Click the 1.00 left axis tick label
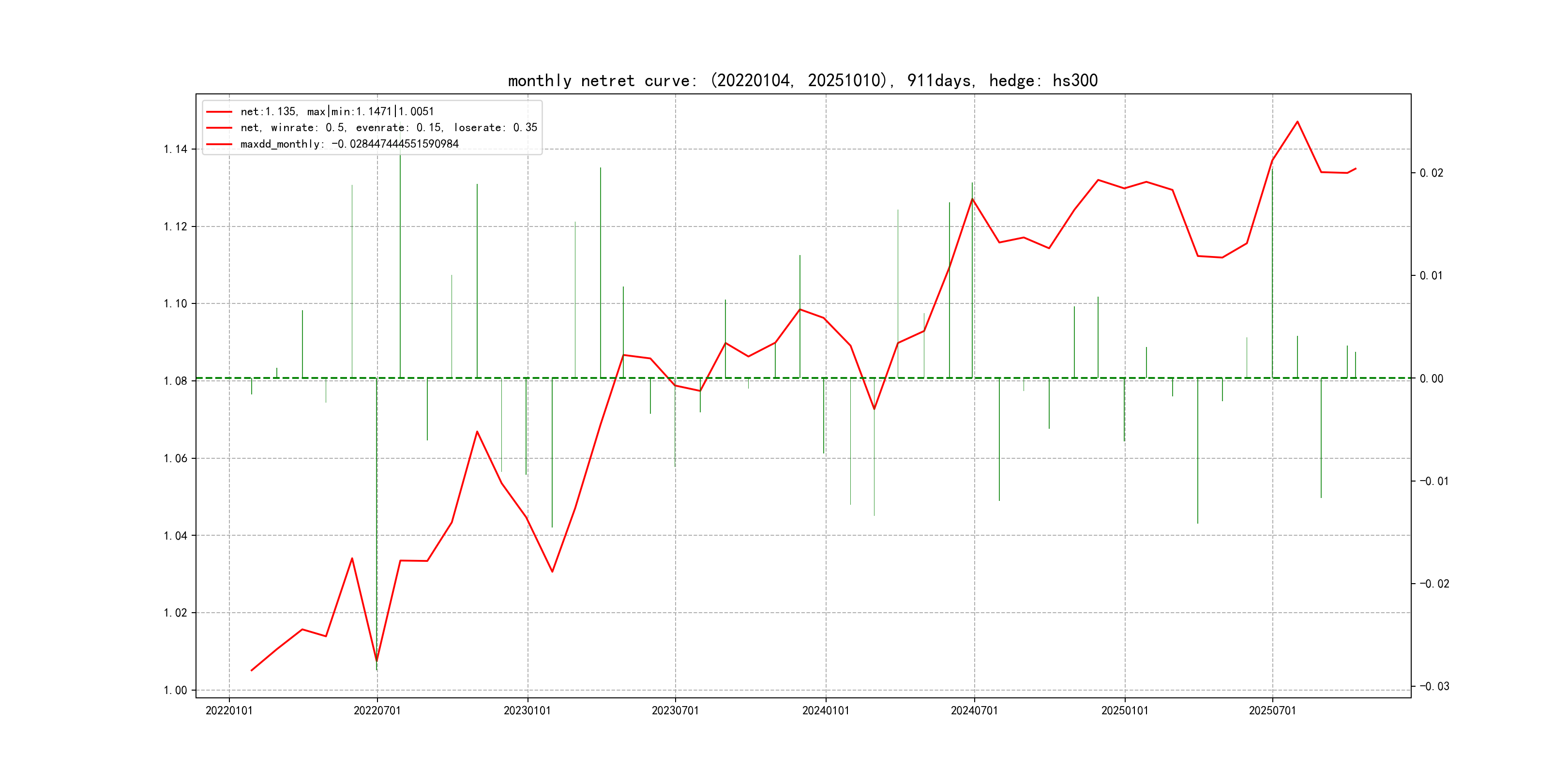 (175, 690)
